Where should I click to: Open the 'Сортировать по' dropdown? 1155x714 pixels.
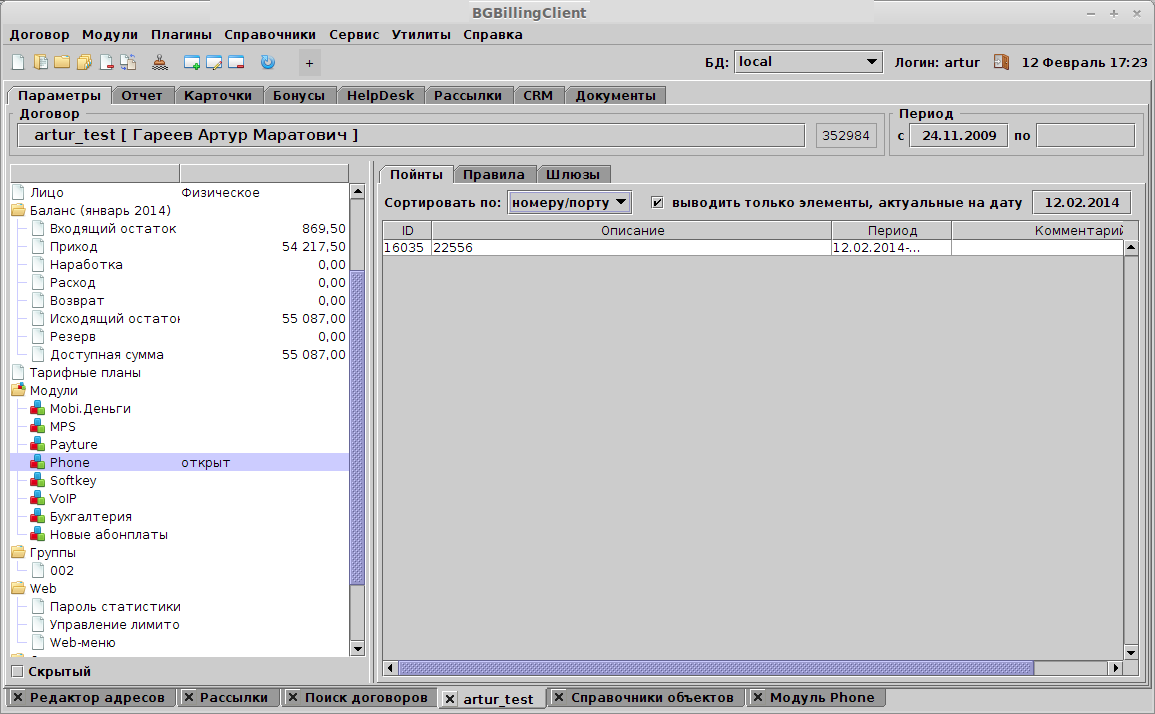pyautogui.click(x=570, y=202)
